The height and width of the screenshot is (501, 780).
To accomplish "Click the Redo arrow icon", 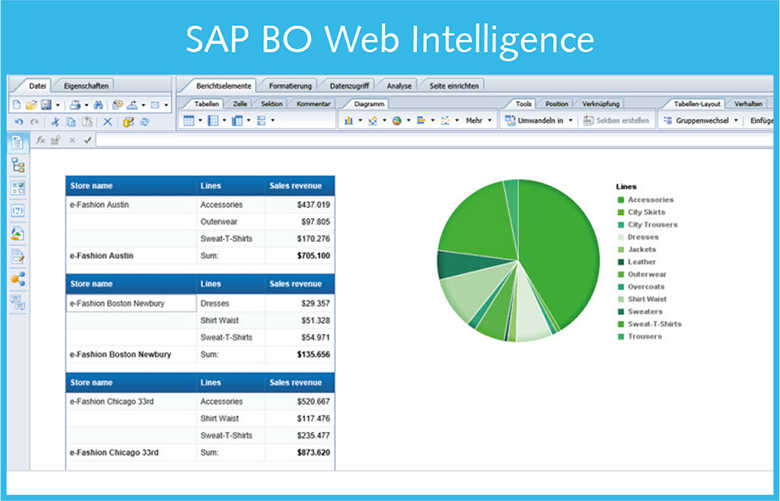I will coord(34,122).
